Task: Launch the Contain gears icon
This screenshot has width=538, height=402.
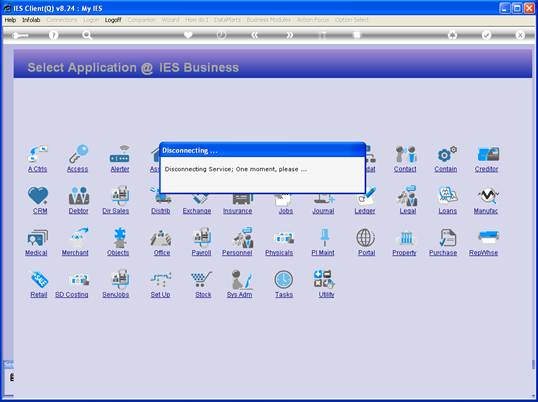Action: tap(446, 153)
